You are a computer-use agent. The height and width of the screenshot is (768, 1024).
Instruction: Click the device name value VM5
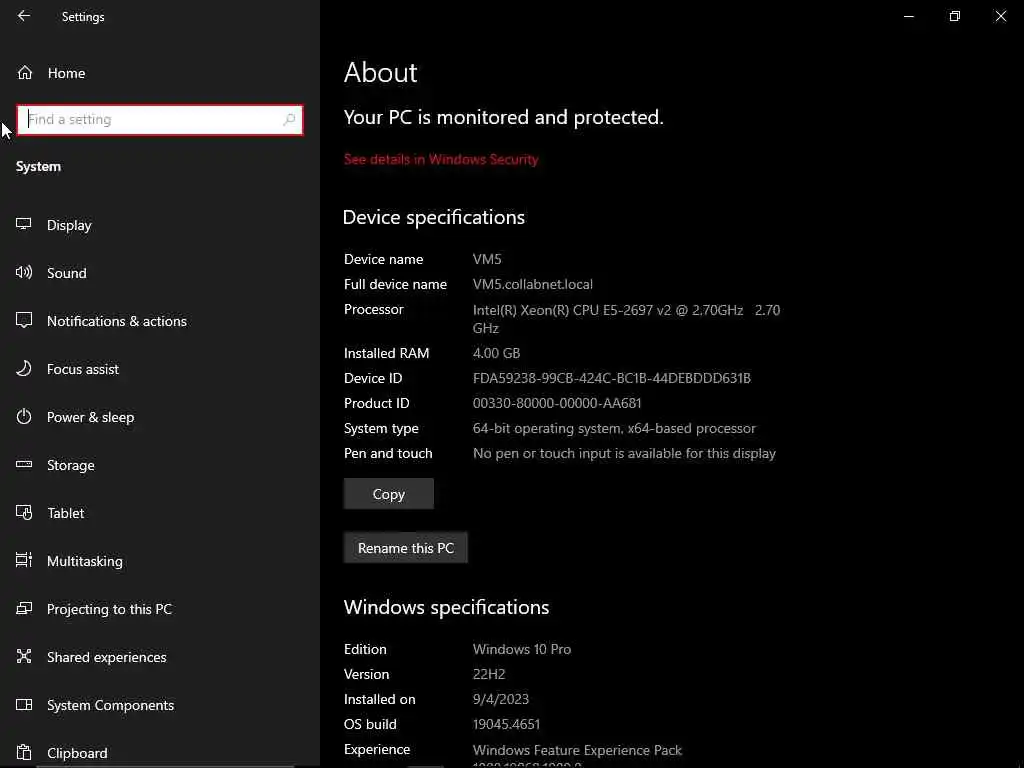(487, 259)
